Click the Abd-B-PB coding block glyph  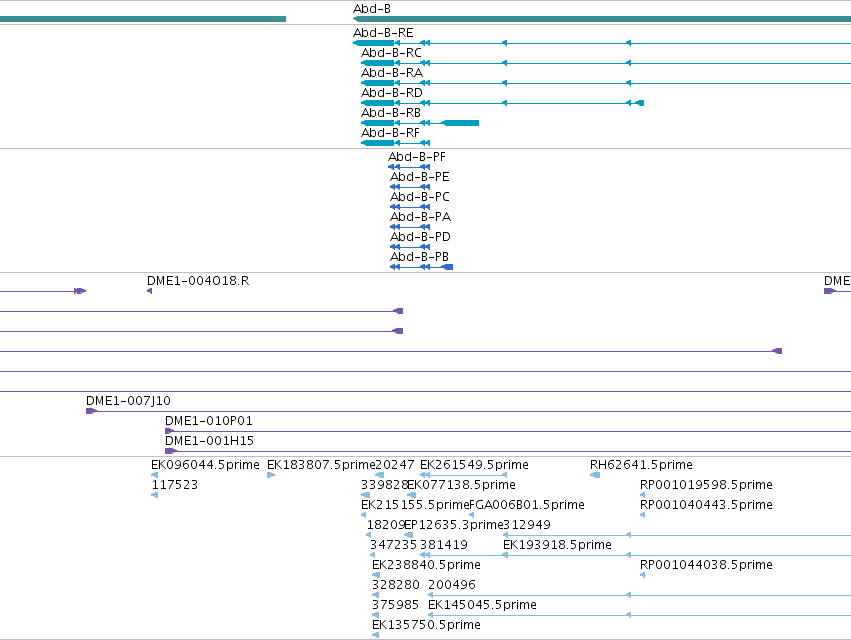coord(447,267)
